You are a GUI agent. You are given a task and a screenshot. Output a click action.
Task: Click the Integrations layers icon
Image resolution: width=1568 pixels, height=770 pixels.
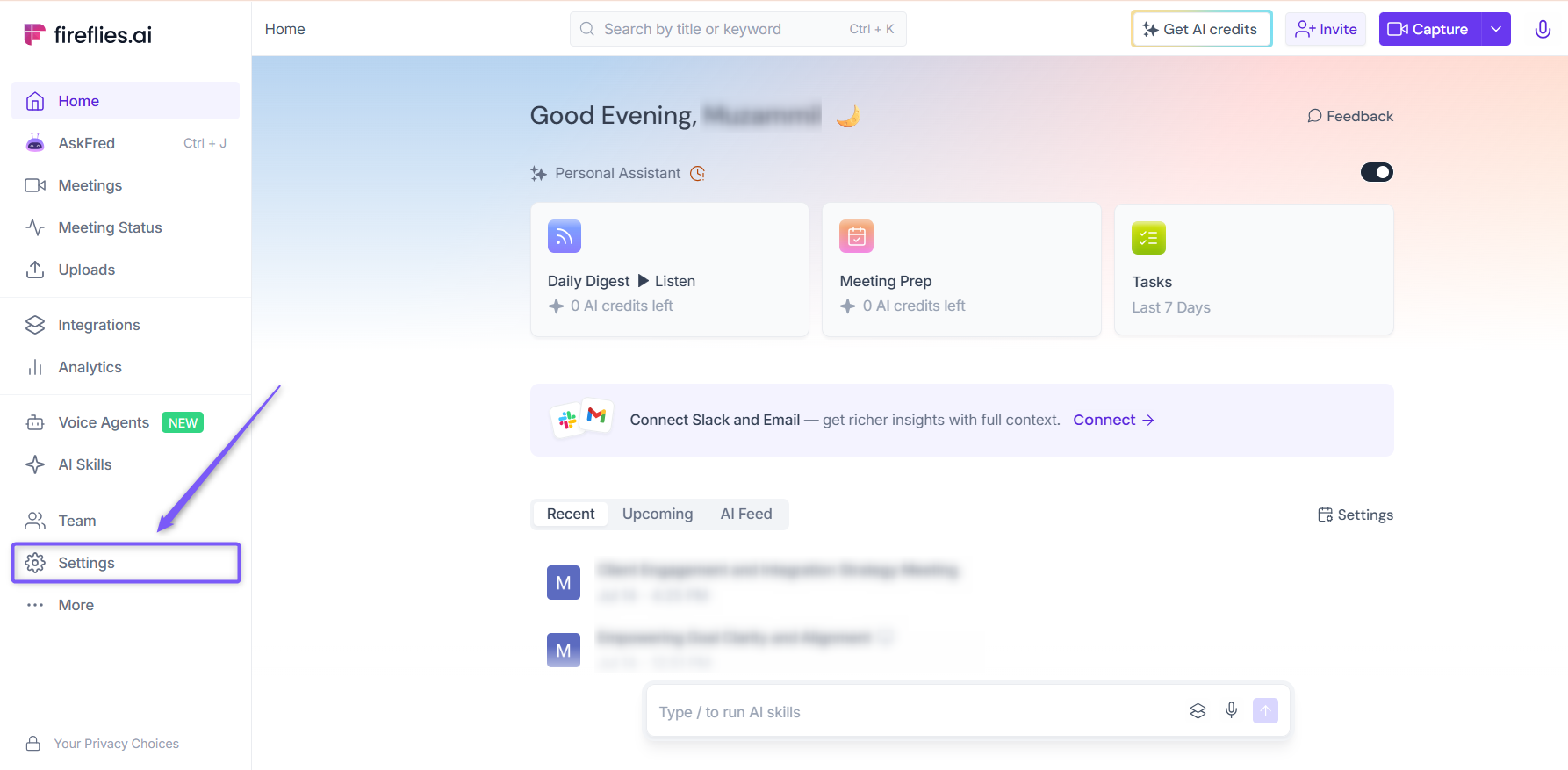click(x=35, y=325)
